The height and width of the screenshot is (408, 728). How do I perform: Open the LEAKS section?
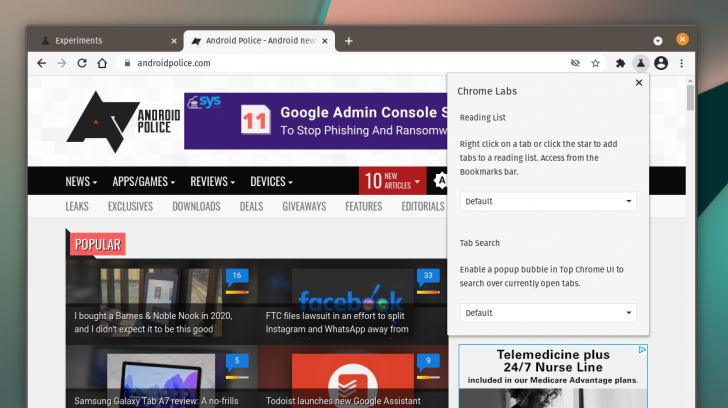77,207
